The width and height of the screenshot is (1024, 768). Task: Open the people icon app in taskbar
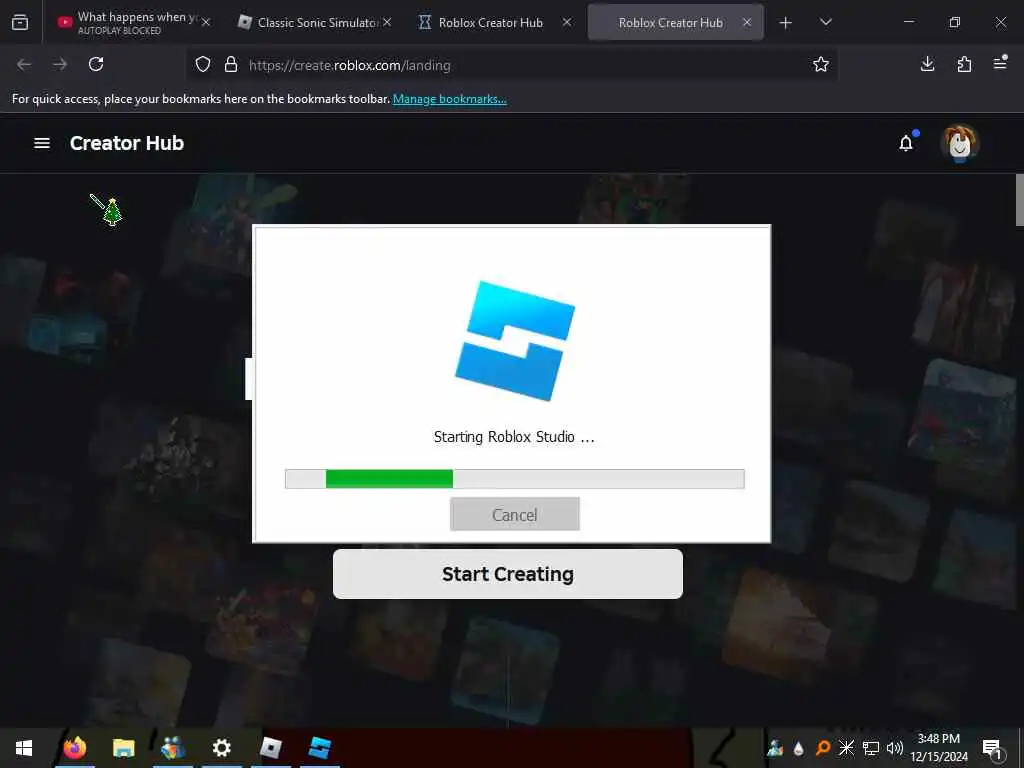[173, 748]
